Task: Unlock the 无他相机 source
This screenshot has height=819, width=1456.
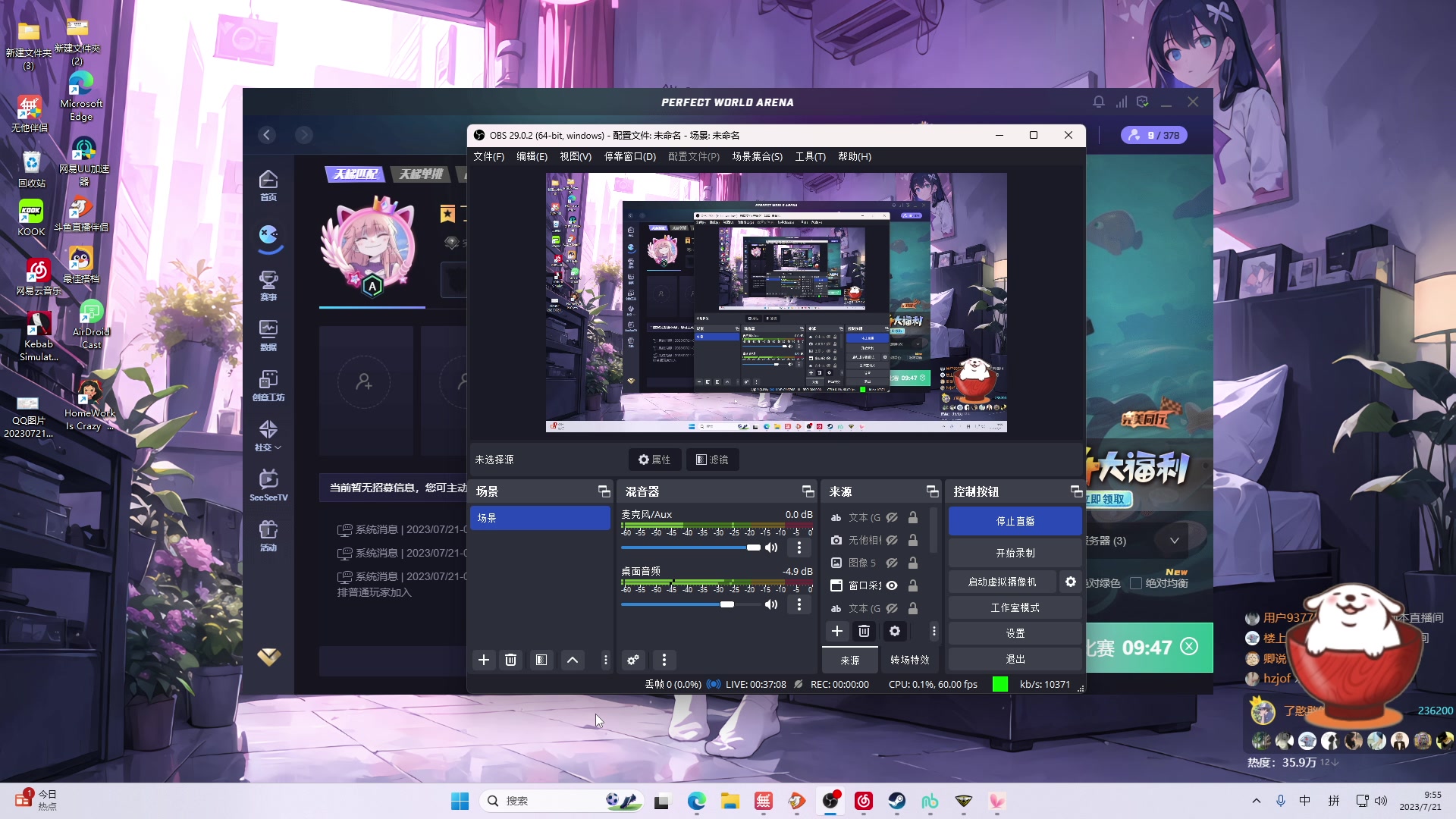Action: point(913,540)
